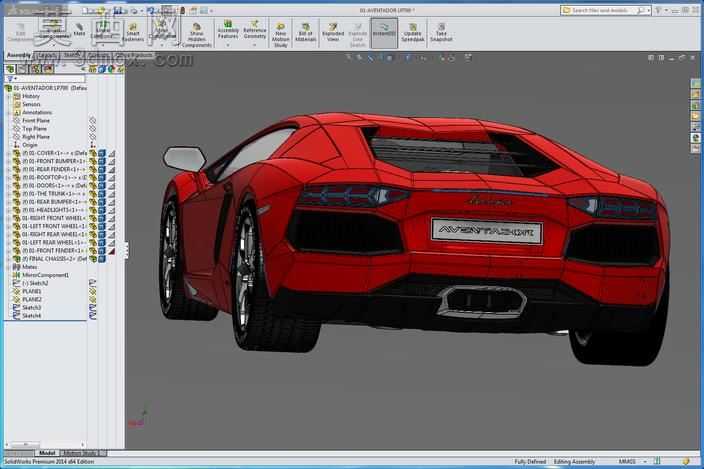The image size is (704, 469).
Task: Expand the 01-REAR FENDER component node
Action: tap(9, 169)
